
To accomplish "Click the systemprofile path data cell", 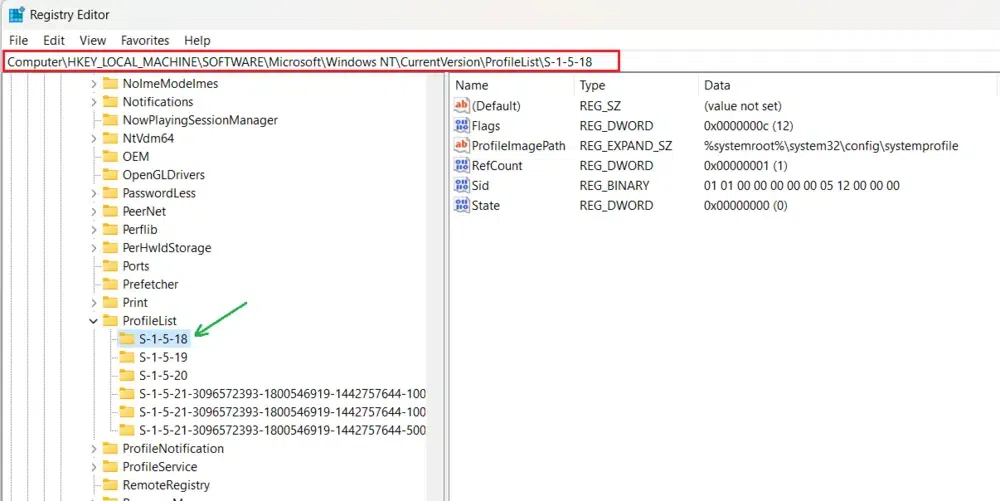I will (831, 146).
